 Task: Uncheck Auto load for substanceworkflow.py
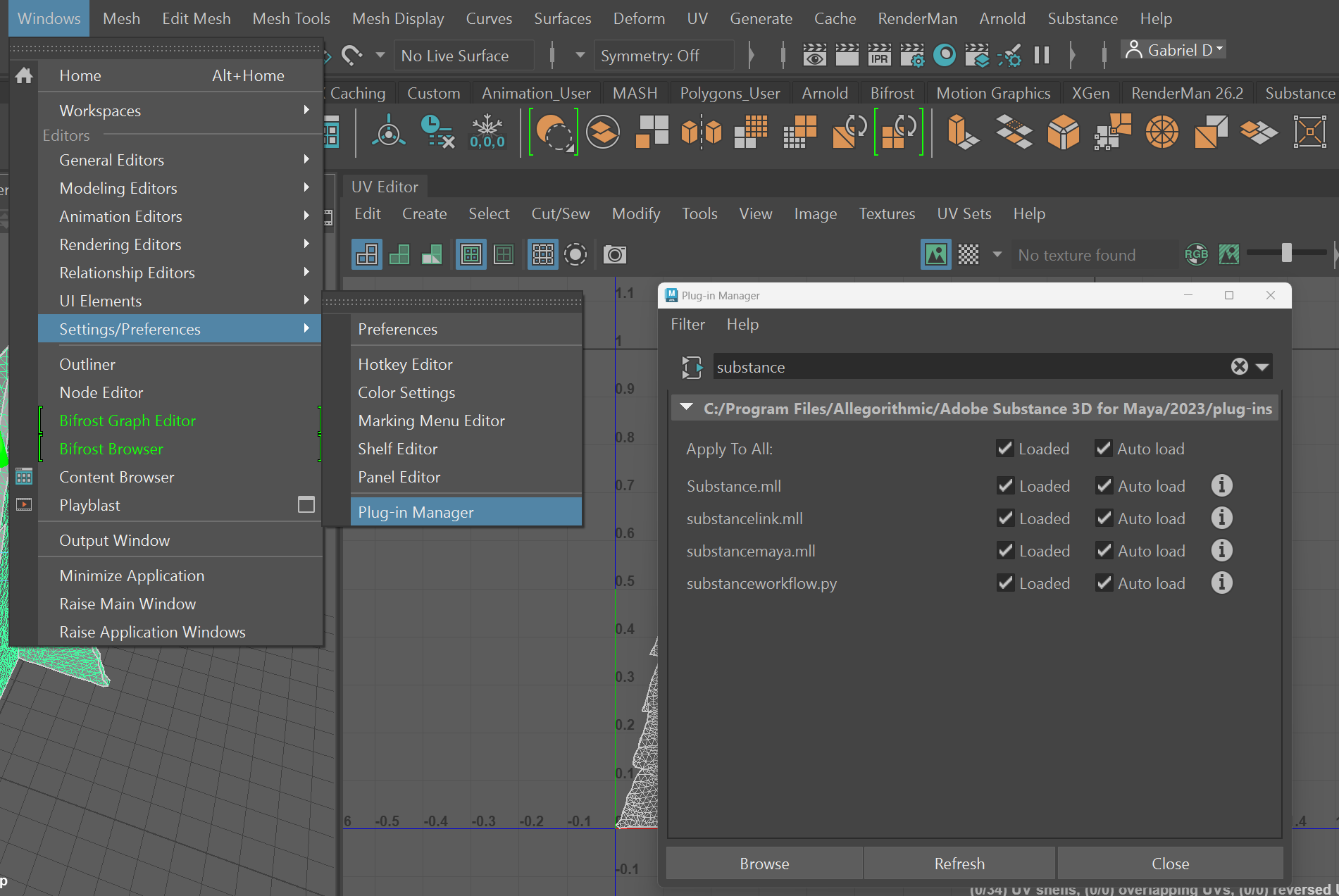[1104, 583]
